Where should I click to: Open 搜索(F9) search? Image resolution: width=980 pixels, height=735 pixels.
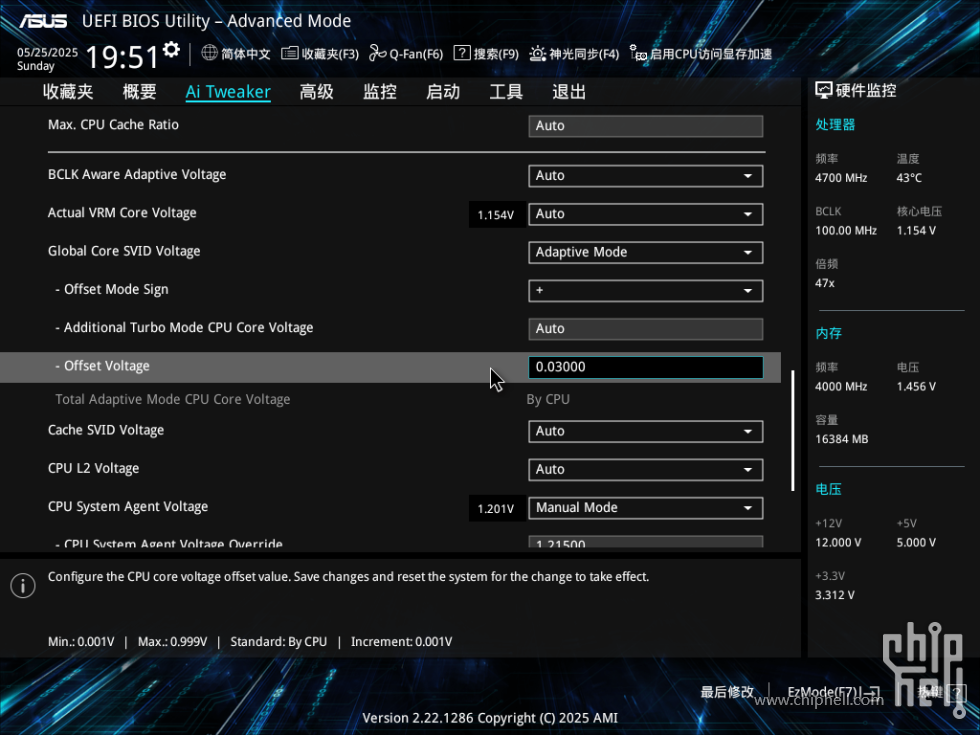coord(486,54)
